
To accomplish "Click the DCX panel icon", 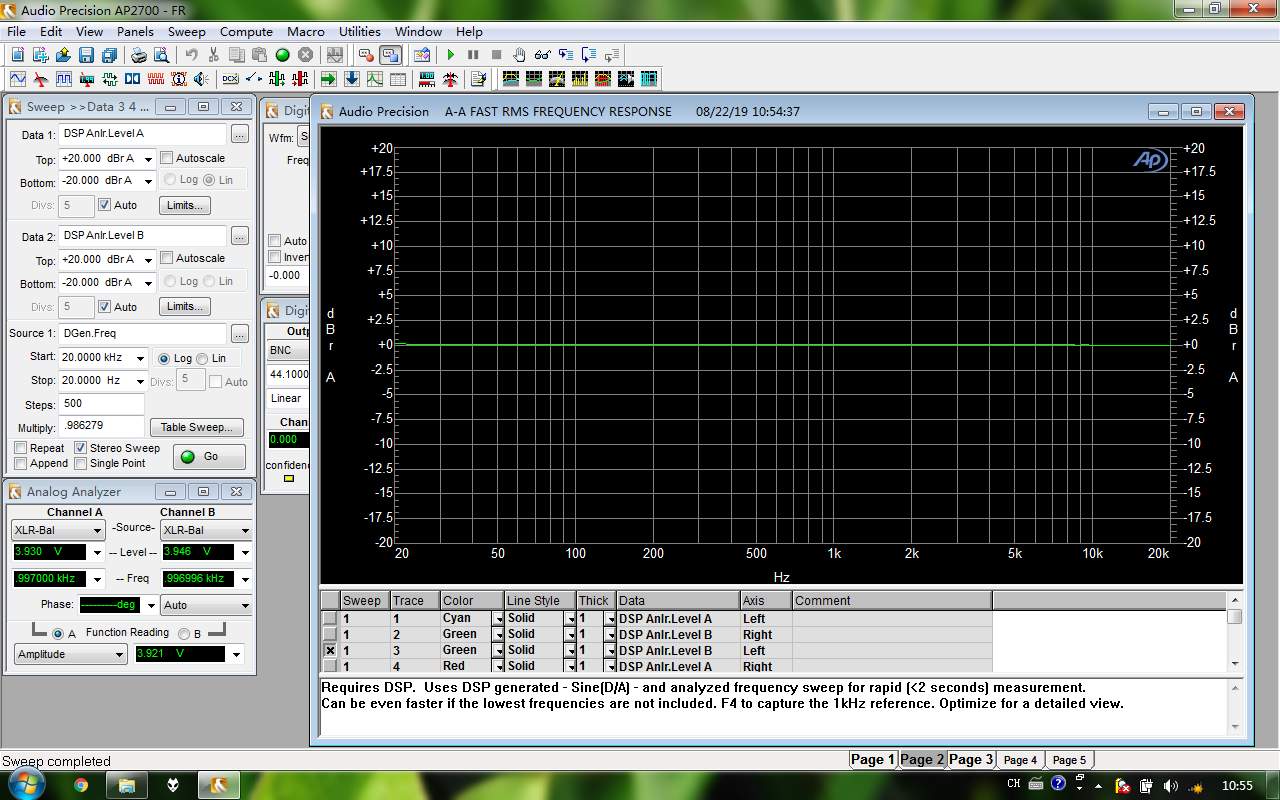I will tap(231, 79).
